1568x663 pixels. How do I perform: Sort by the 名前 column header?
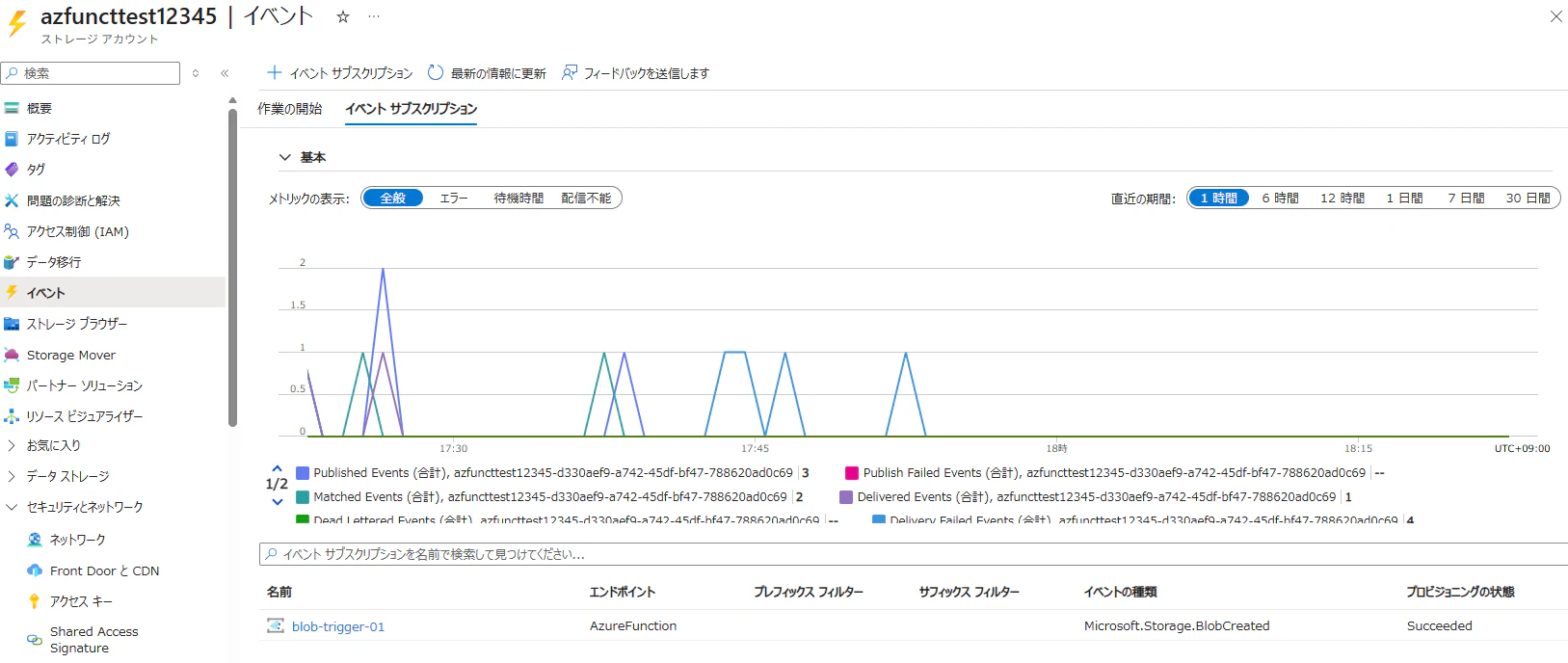coord(279,592)
